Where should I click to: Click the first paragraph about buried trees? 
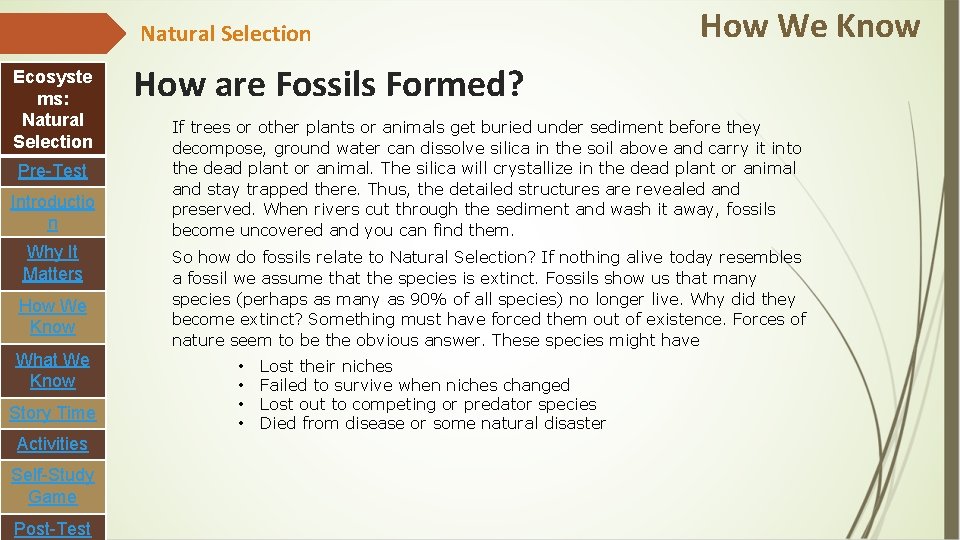point(486,178)
